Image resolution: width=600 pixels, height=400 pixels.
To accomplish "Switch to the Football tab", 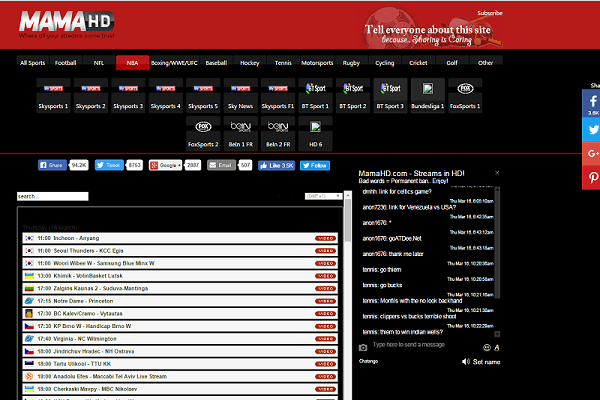I will [65, 63].
